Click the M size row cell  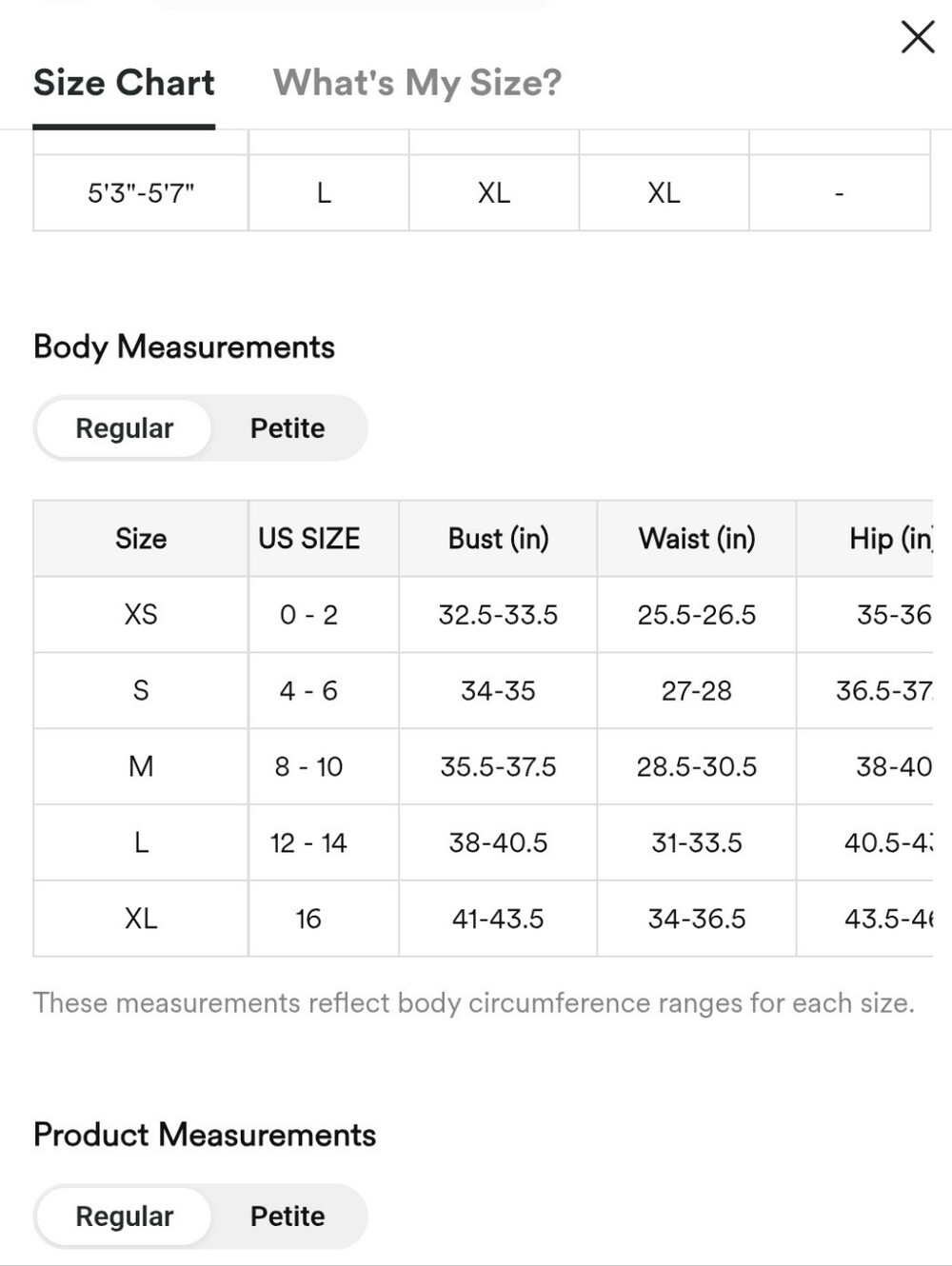point(141,766)
